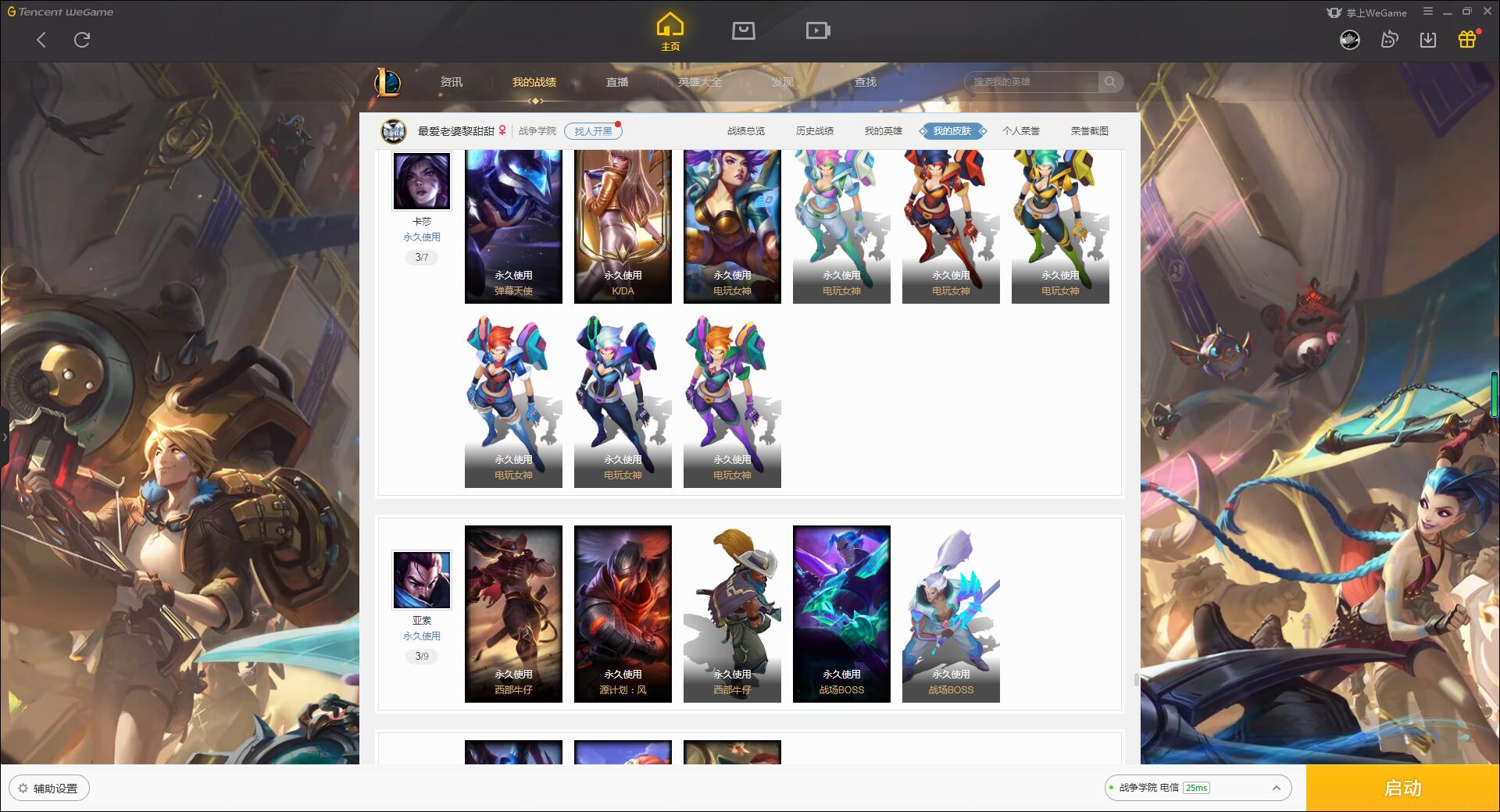This screenshot has height=812, width=1500.
Task: Click the search my heroes field
Action: pos(1033,82)
